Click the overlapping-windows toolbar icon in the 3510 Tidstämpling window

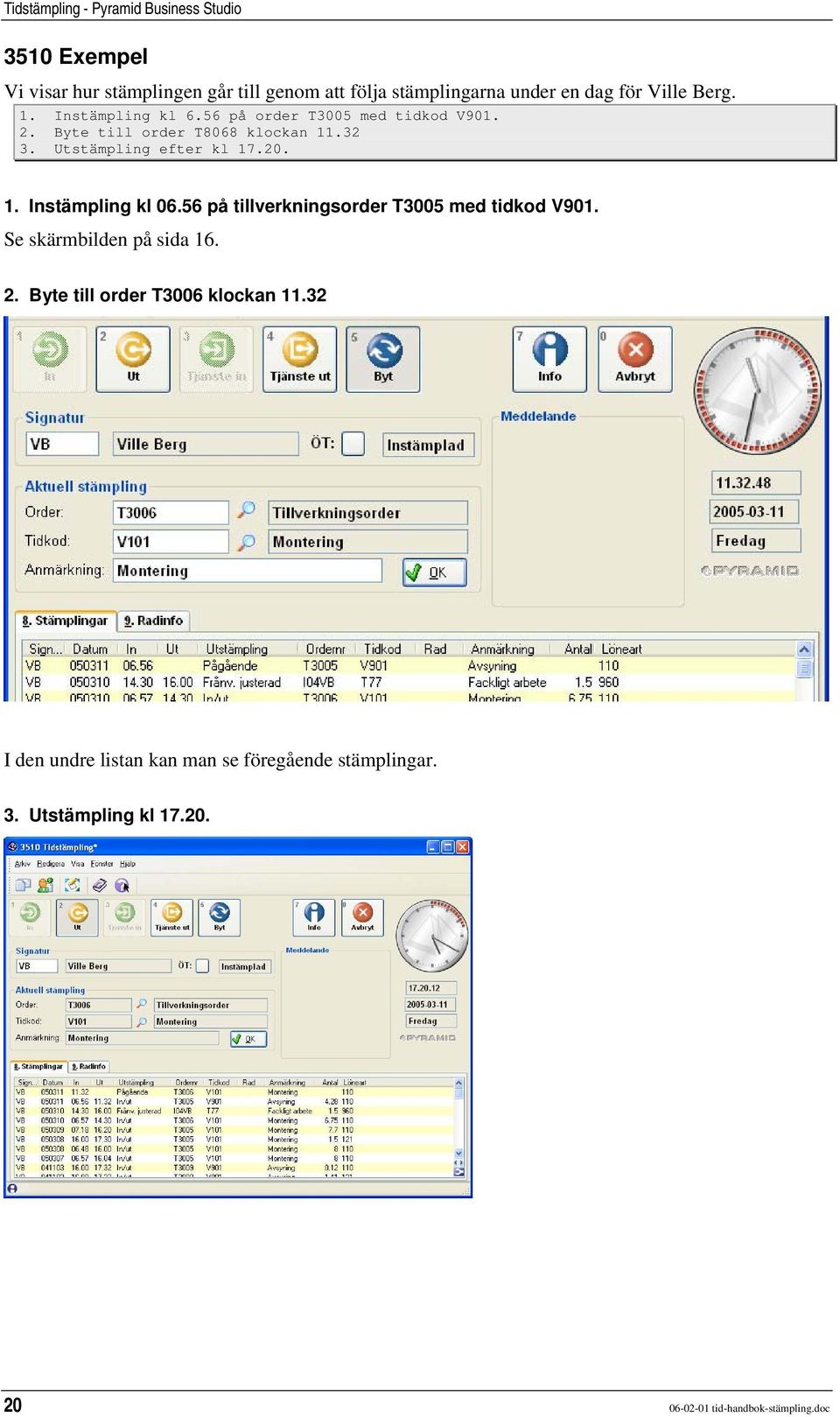pos(23,885)
